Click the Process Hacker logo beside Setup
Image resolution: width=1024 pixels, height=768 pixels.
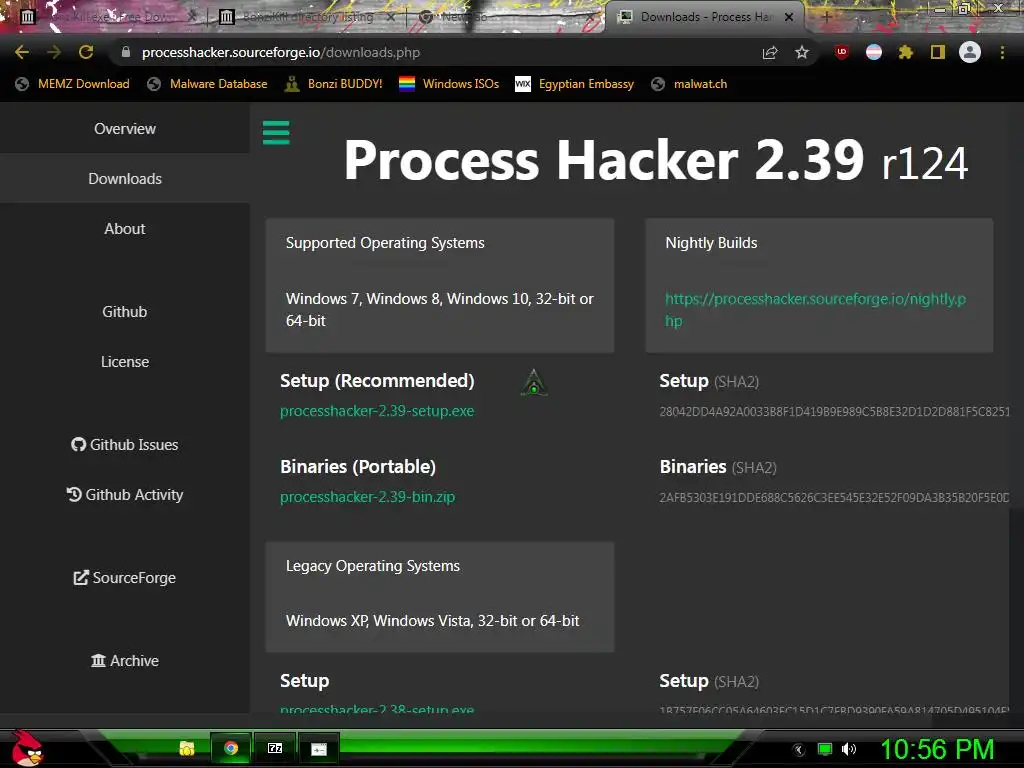(534, 383)
